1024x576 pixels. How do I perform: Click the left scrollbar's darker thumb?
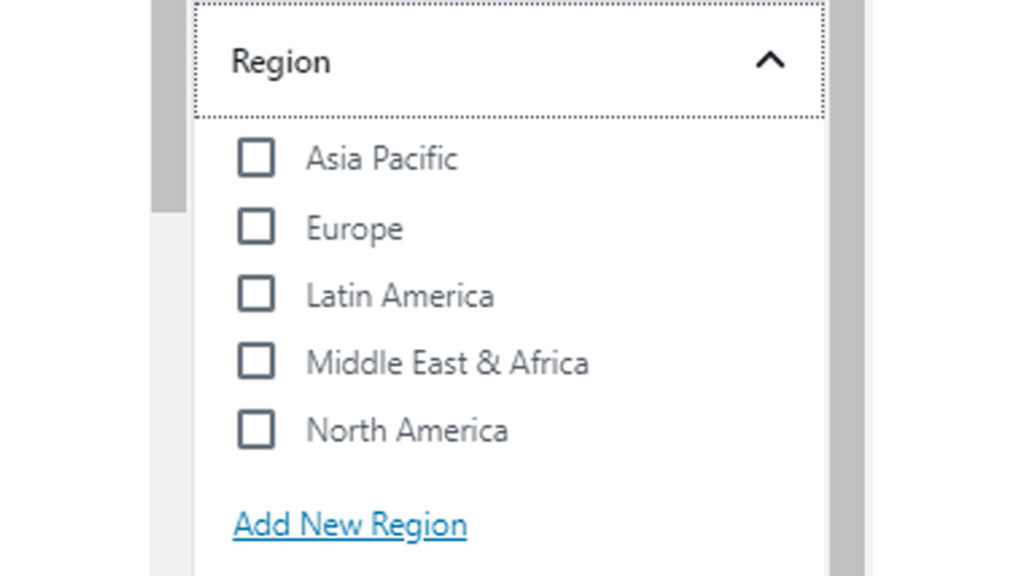pyautogui.click(x=168, y=100)
